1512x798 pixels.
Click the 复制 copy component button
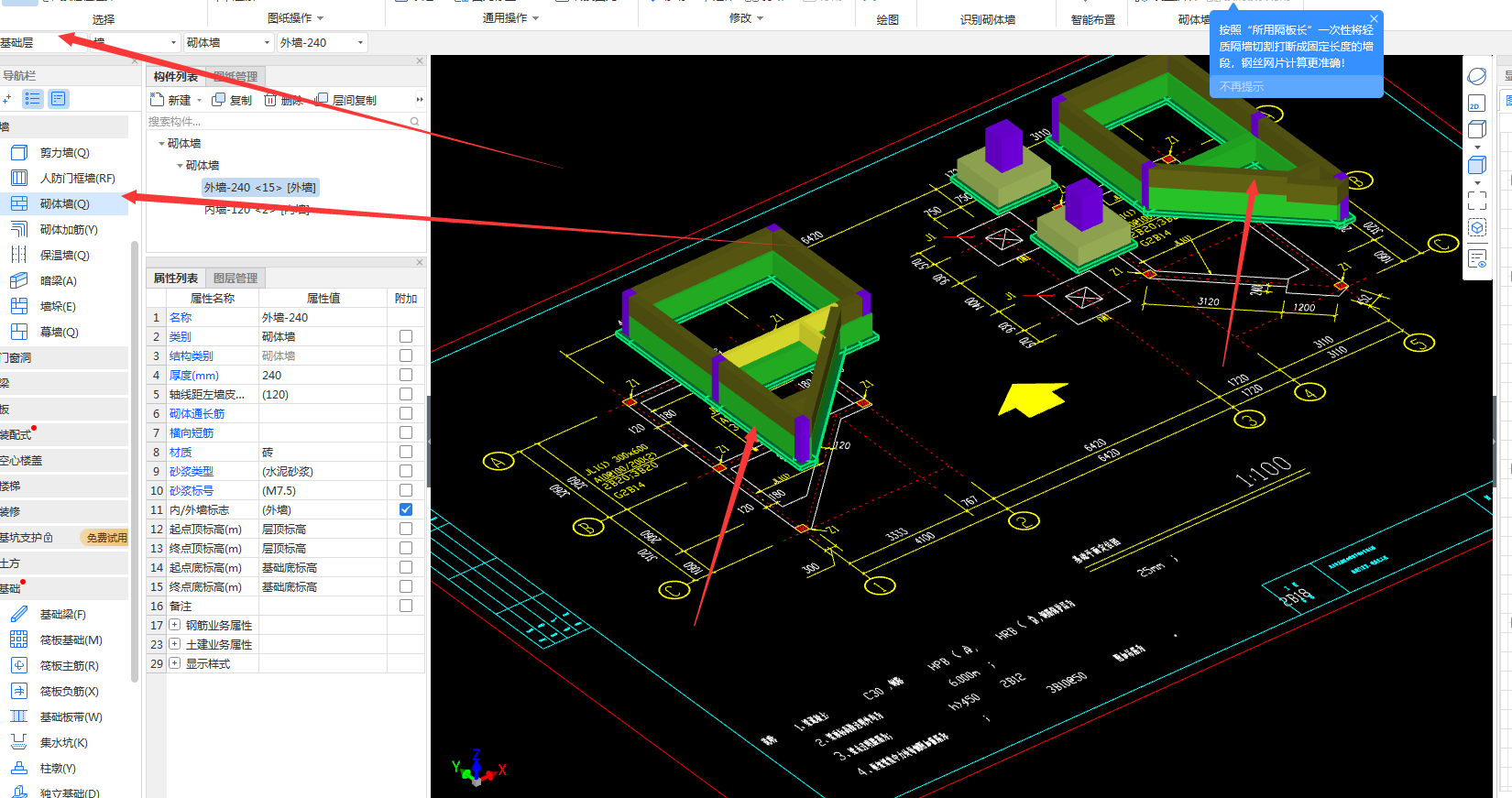point(232,100)
